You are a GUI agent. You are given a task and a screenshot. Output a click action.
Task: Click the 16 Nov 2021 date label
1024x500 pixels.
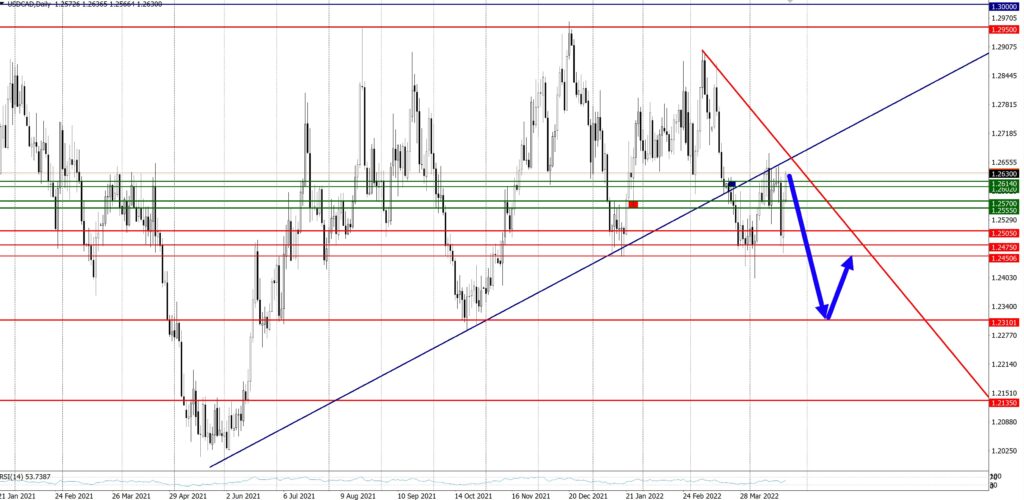click(x=530, y=494)
